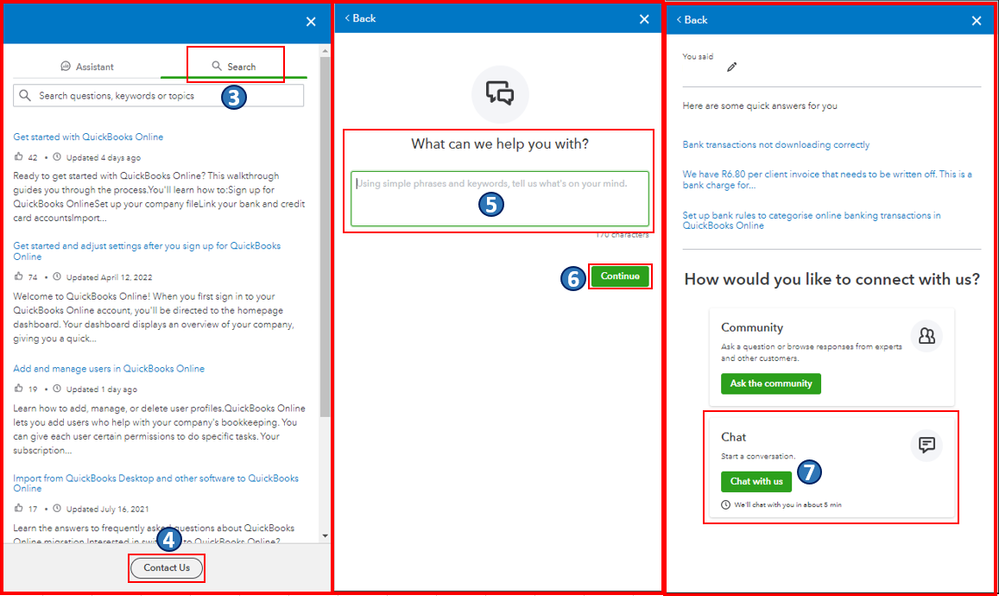
Task: Click 'What can we help you with?' heading
Action: coord(500,144)
